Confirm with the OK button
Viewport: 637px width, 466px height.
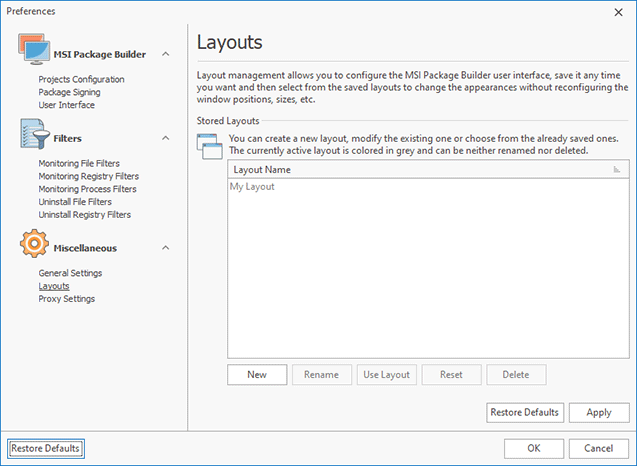534,449
